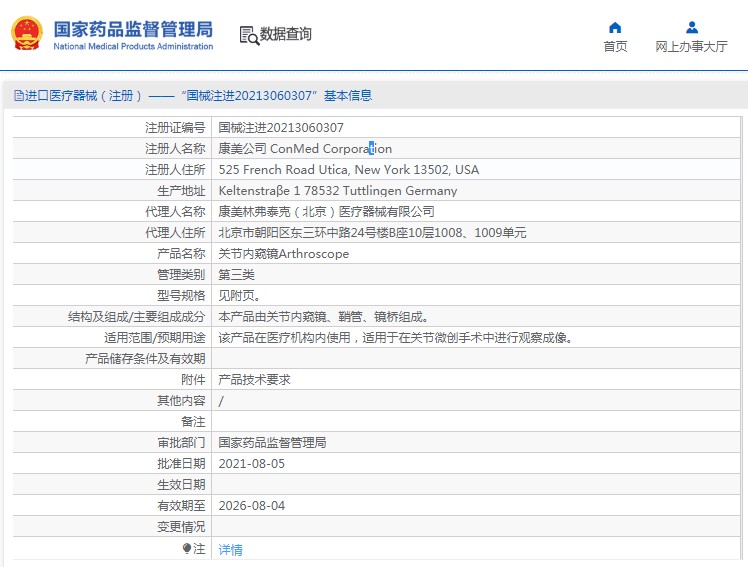Viewport: 748px width, 567px height.
Task: Click the document icon before 进口医疗器械
Action: (x=19, y=96)
